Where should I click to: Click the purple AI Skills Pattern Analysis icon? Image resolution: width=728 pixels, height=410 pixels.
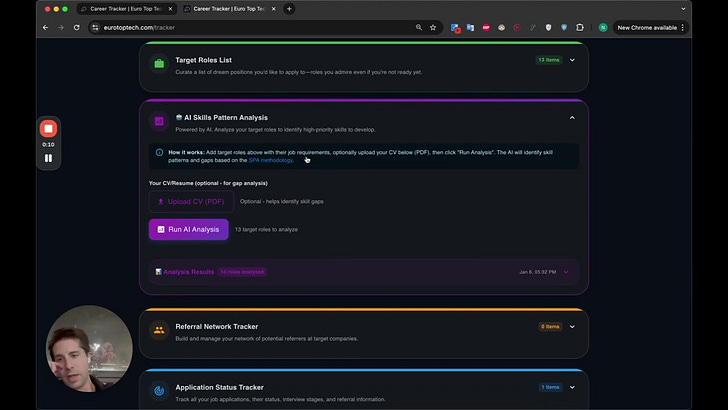(x=159, y=121)
